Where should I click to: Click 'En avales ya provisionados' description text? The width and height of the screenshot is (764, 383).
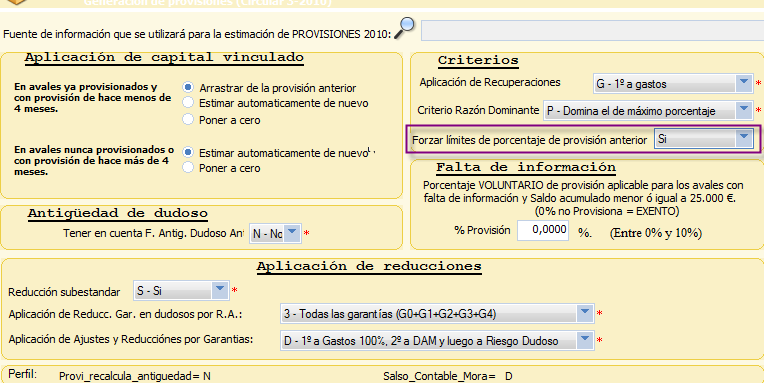tap(93, 97)
